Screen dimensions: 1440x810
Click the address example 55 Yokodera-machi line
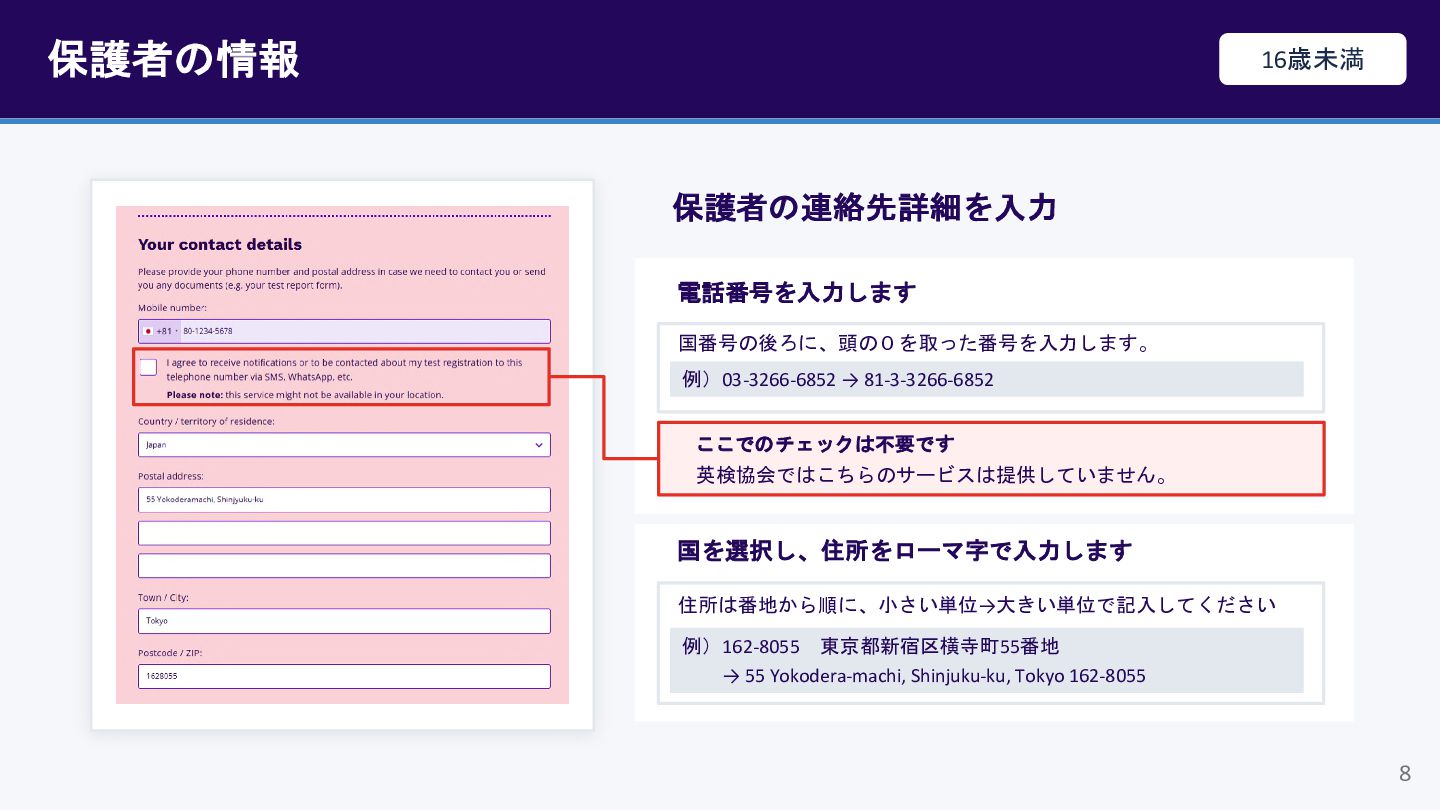tap(934, 676)
